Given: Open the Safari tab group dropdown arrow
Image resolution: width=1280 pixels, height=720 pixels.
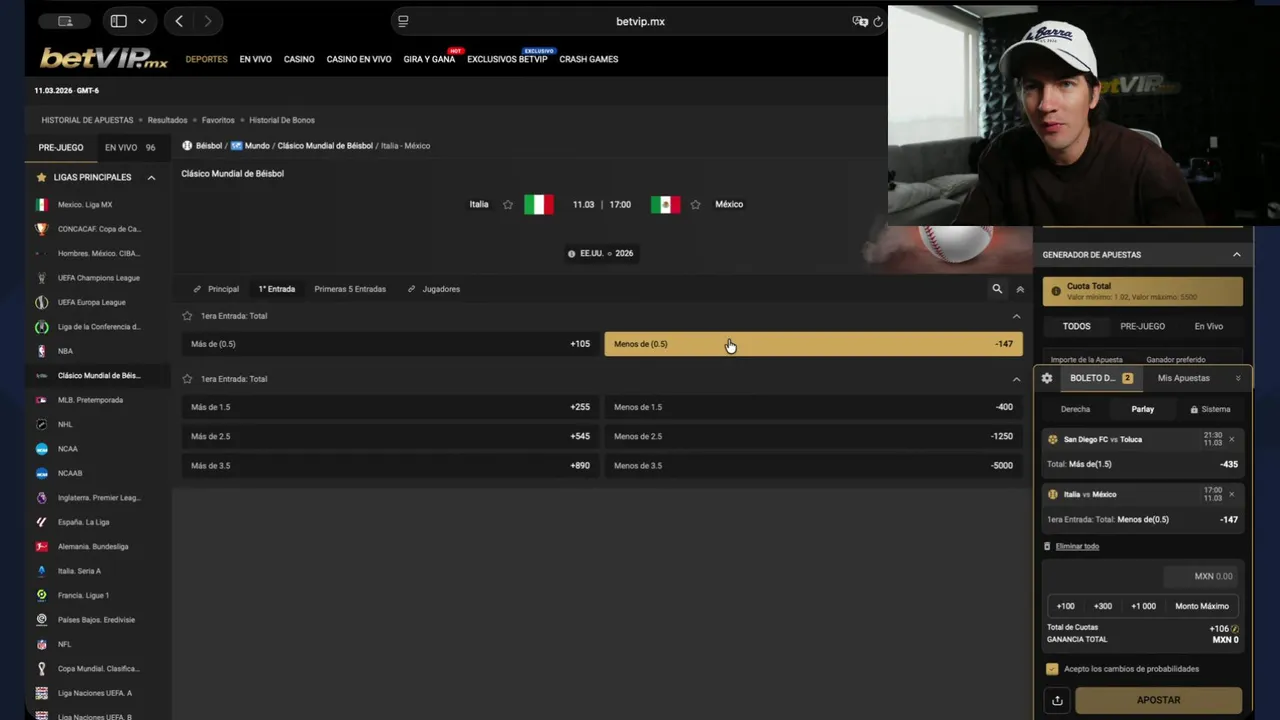Looking at the screenshot, I should coord(142,21).
